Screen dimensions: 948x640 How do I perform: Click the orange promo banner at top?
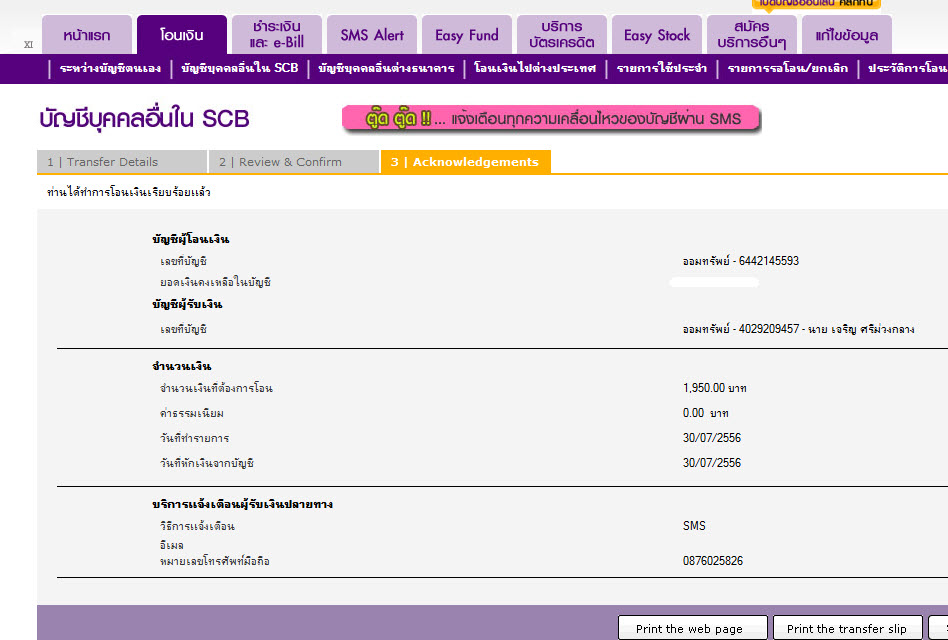816,4
